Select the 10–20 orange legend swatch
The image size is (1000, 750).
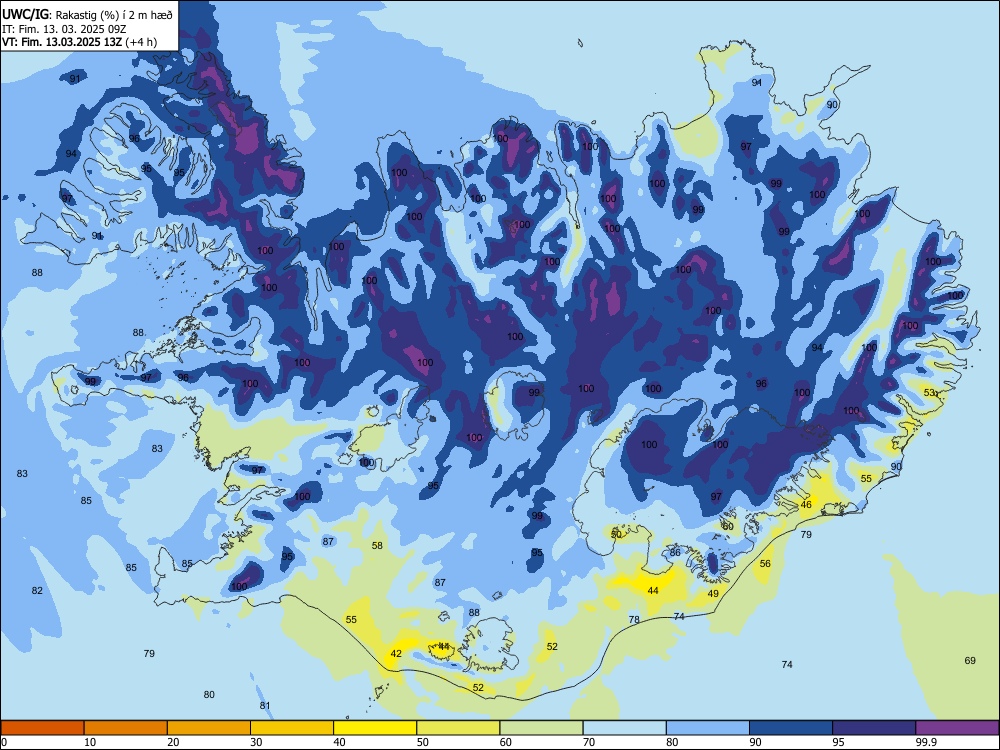pos(126,728)
